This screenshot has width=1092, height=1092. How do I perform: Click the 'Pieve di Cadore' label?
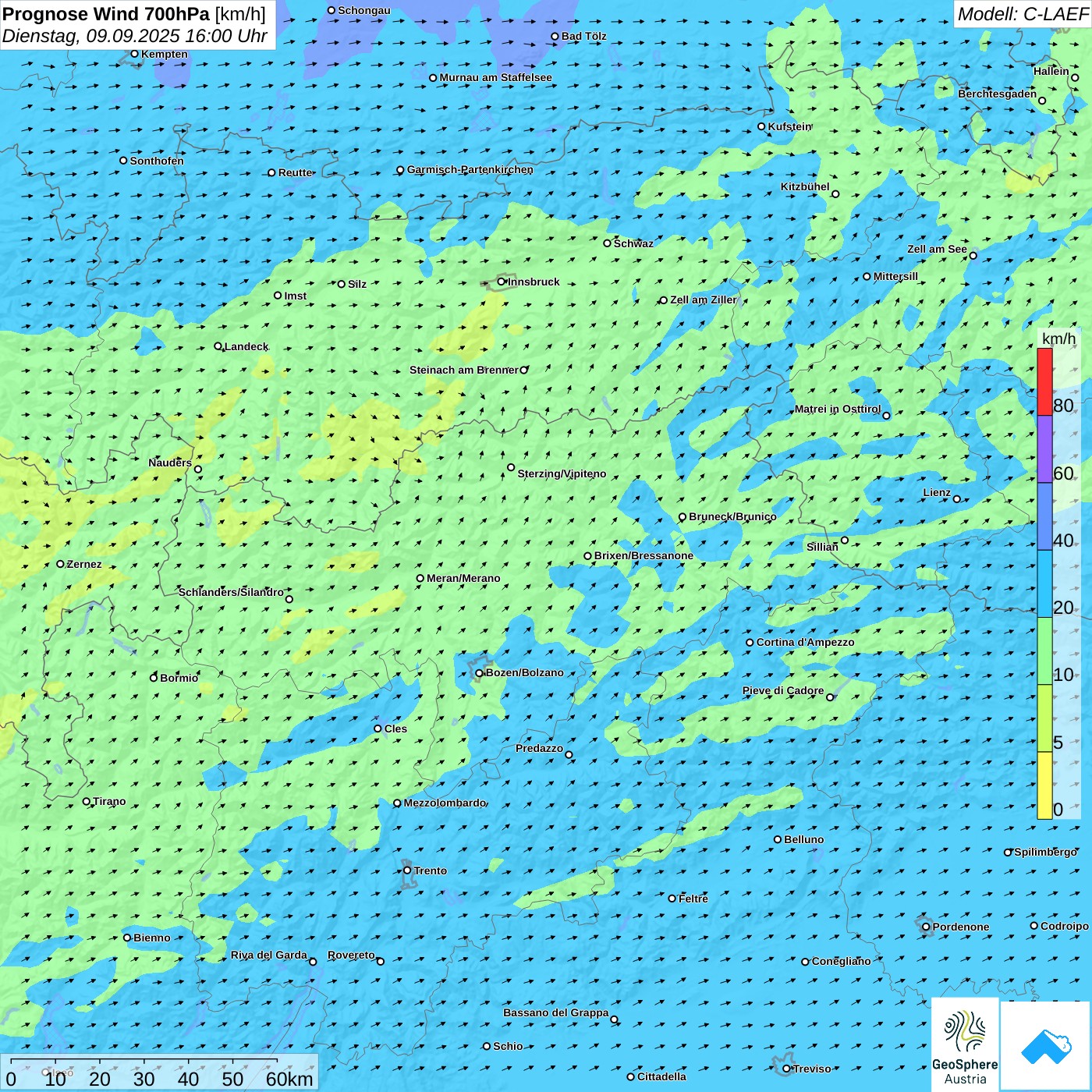coord(783,690)
